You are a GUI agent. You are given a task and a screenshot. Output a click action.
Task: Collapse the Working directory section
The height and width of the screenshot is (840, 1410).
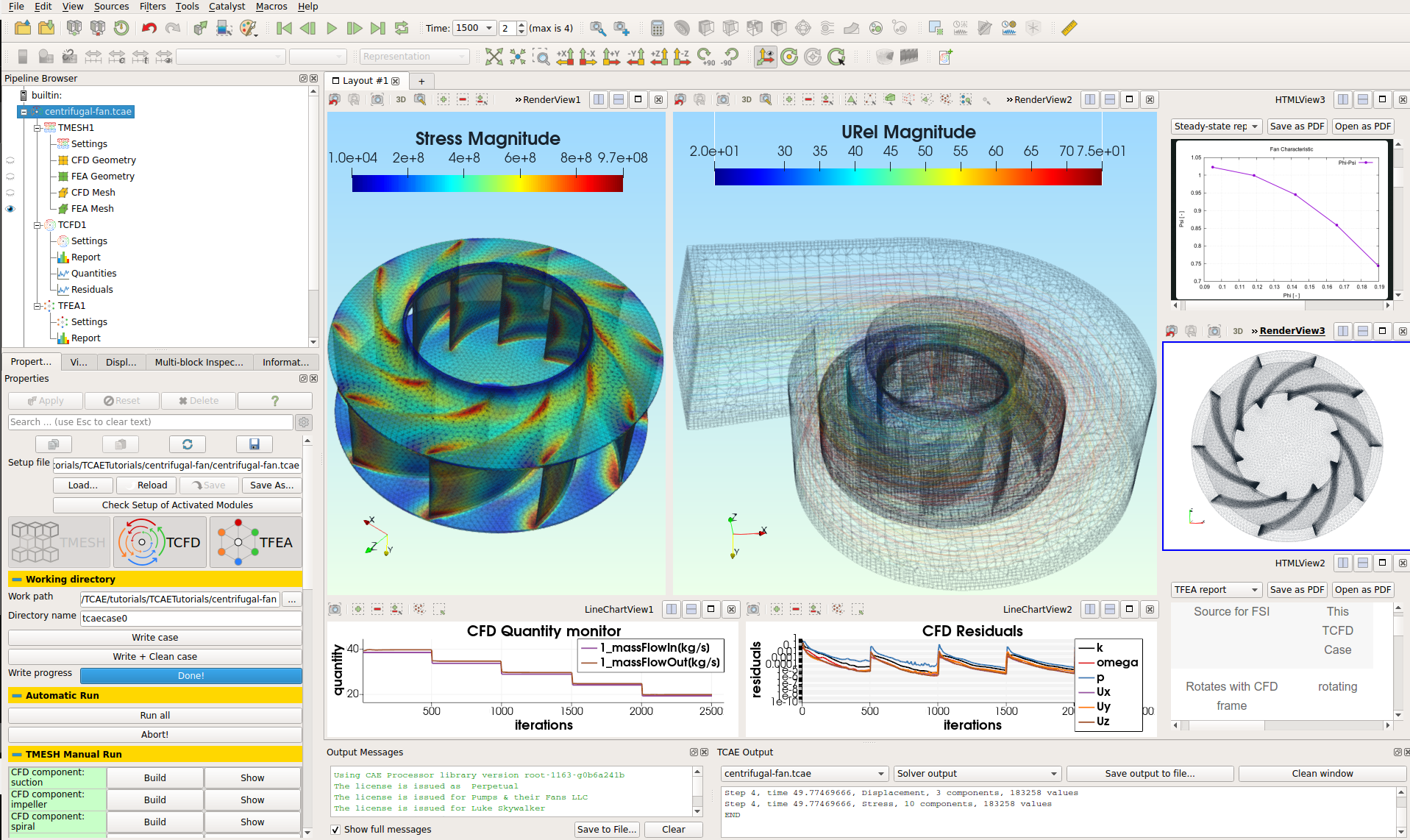pos(17,580)
